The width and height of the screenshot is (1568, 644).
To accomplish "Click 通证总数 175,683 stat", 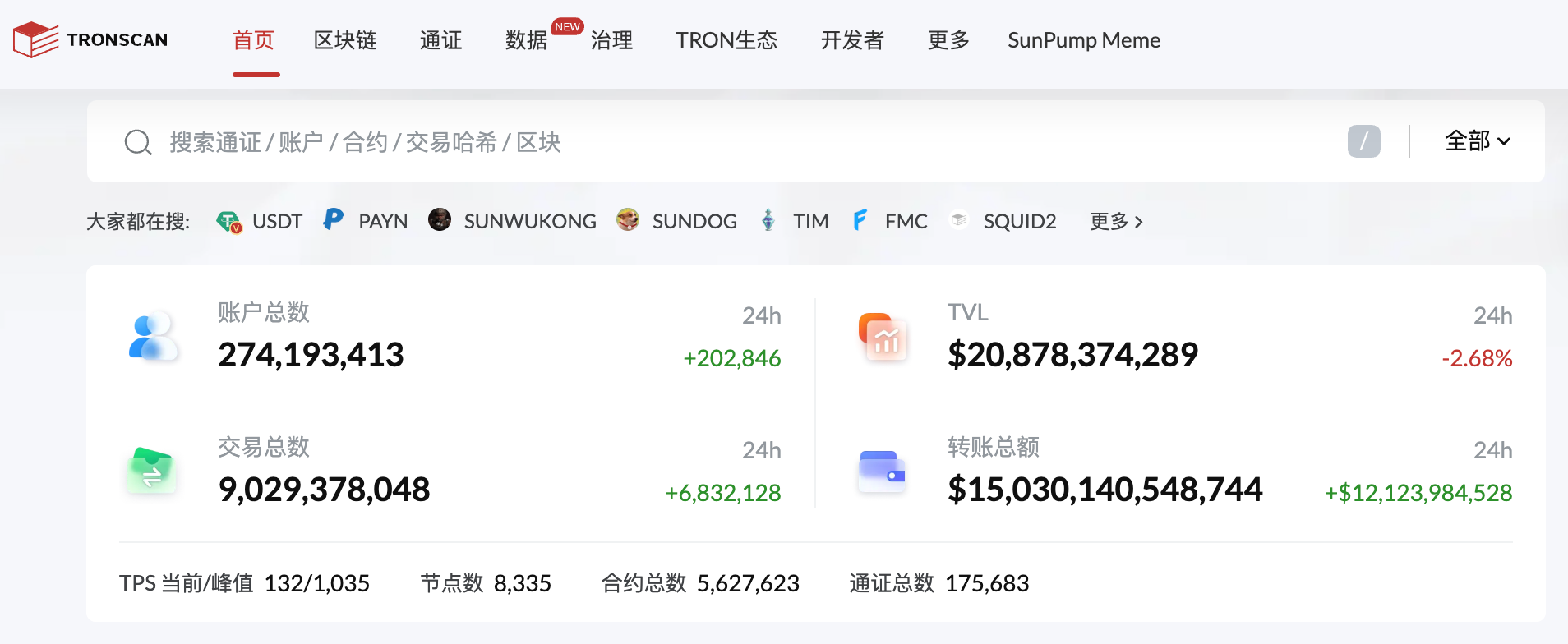I will coord(939,583).
